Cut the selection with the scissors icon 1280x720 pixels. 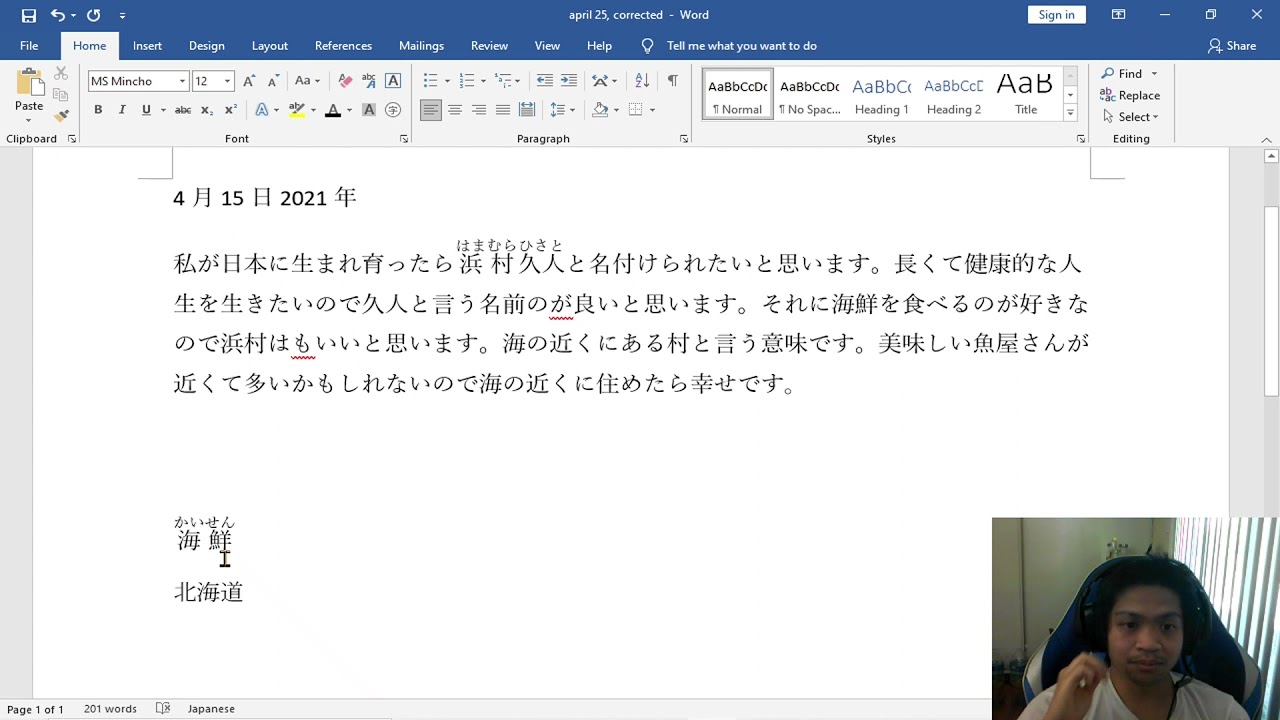(61, 74)
